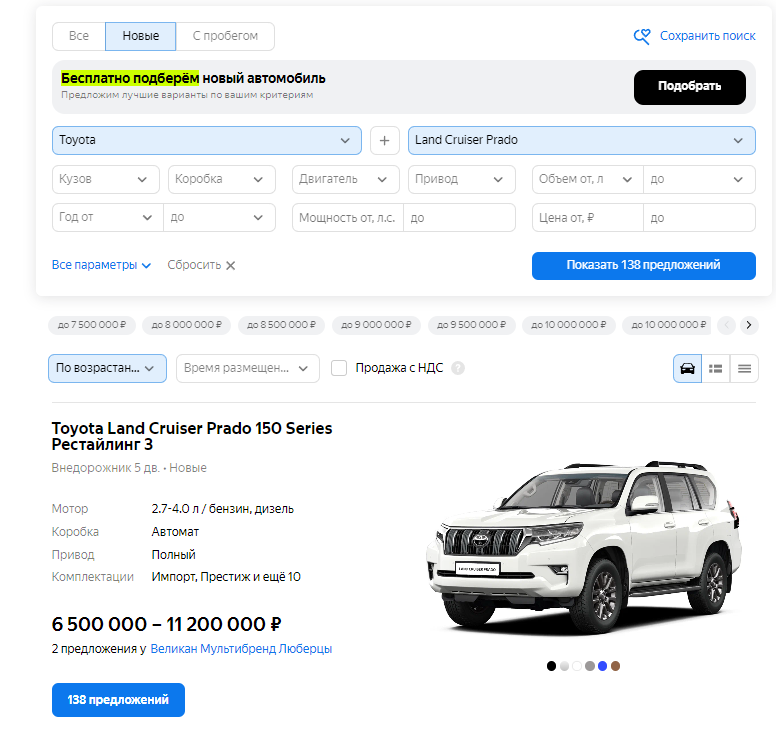Expand Все параметры

[x=101, y=265]
